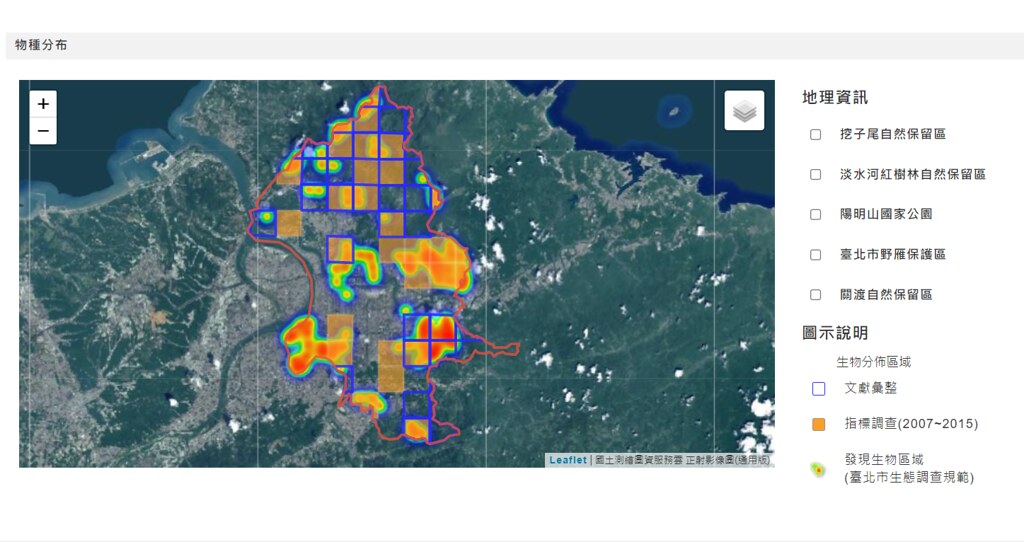
Task: Toggle 陽明山國家公園 checkbox
Action: (x=816, y=214)
